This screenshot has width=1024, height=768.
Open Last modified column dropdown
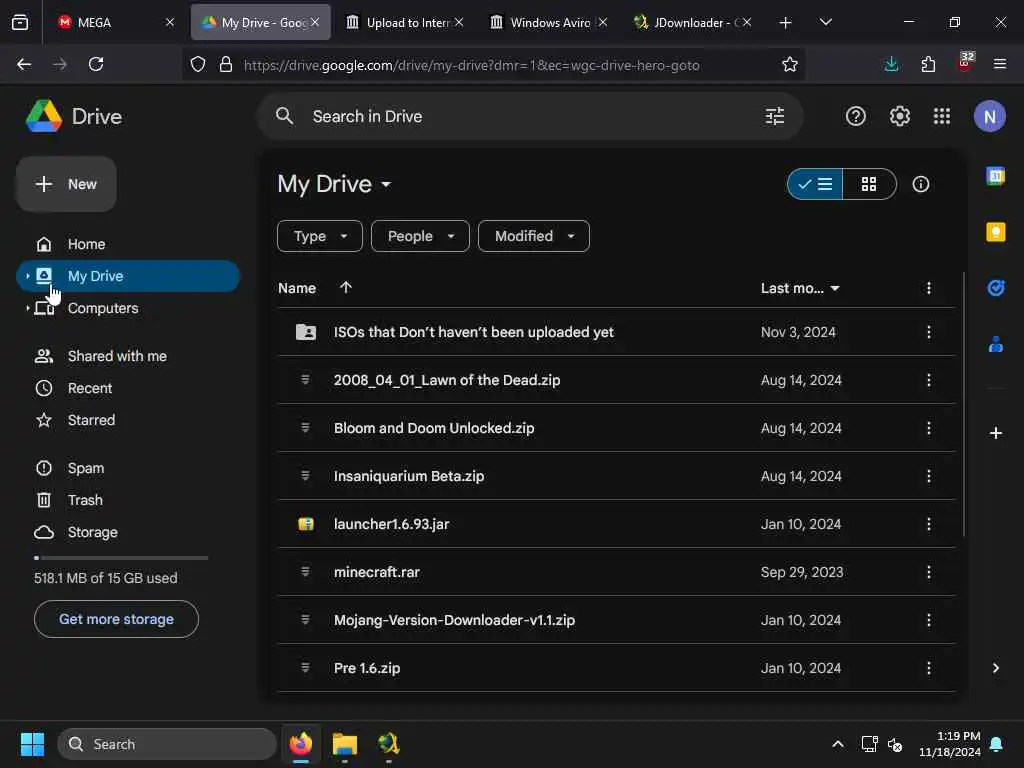click(800, 288)
